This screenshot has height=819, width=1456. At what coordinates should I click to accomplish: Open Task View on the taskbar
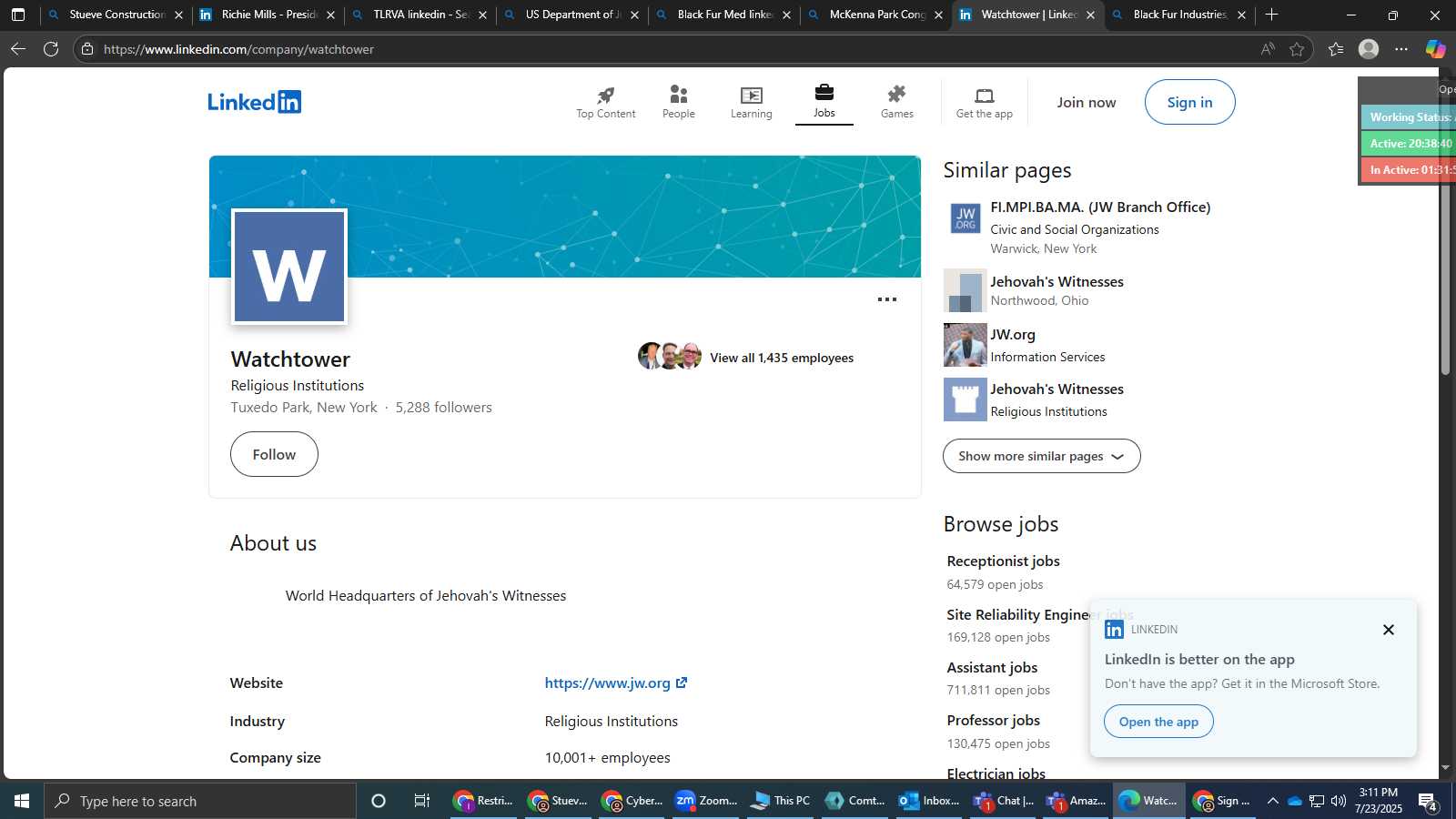[421, 801]
